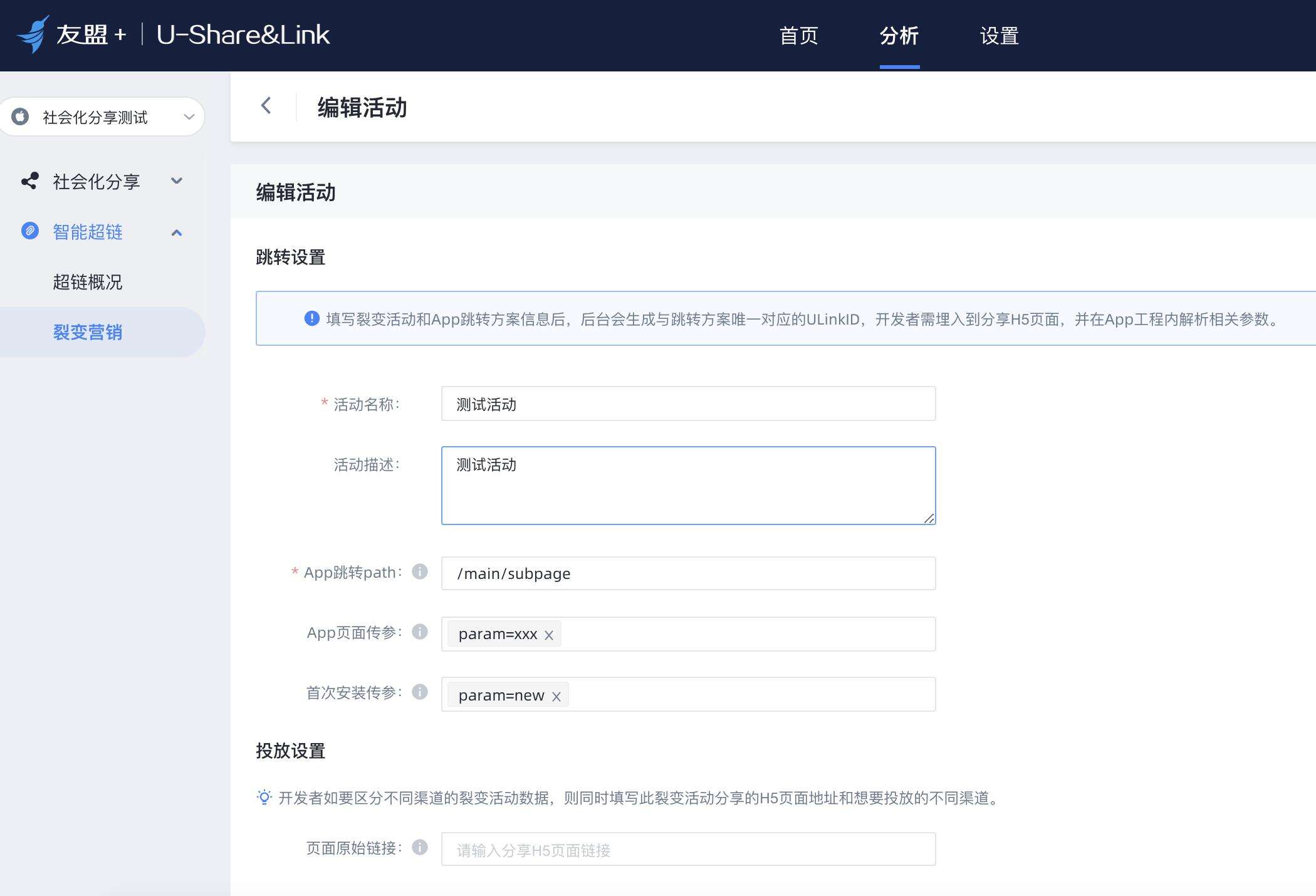Go back using the left arrow icon
Viewport: 1316px width, 896px height.
(266, 105)
